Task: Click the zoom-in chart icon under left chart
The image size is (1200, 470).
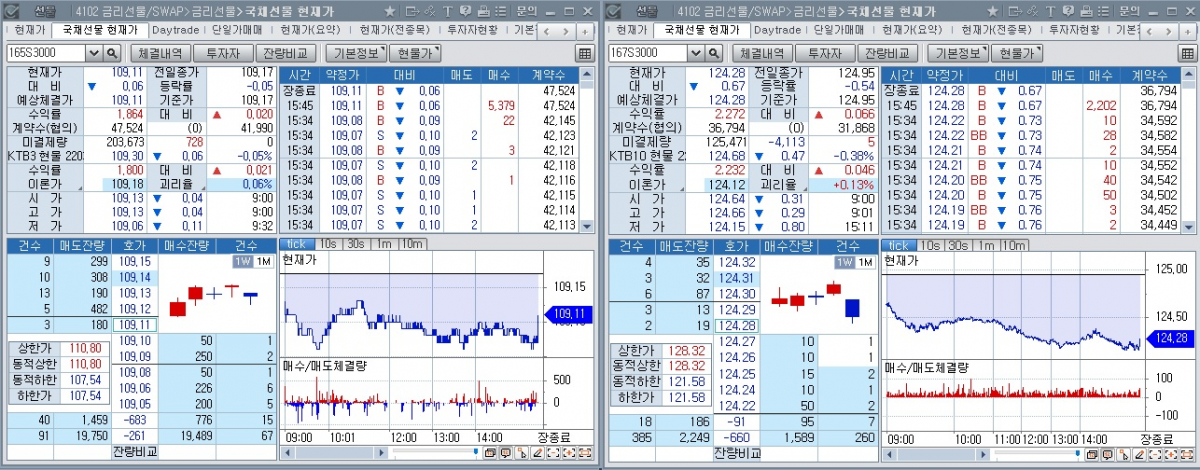Action: point(569,453)
